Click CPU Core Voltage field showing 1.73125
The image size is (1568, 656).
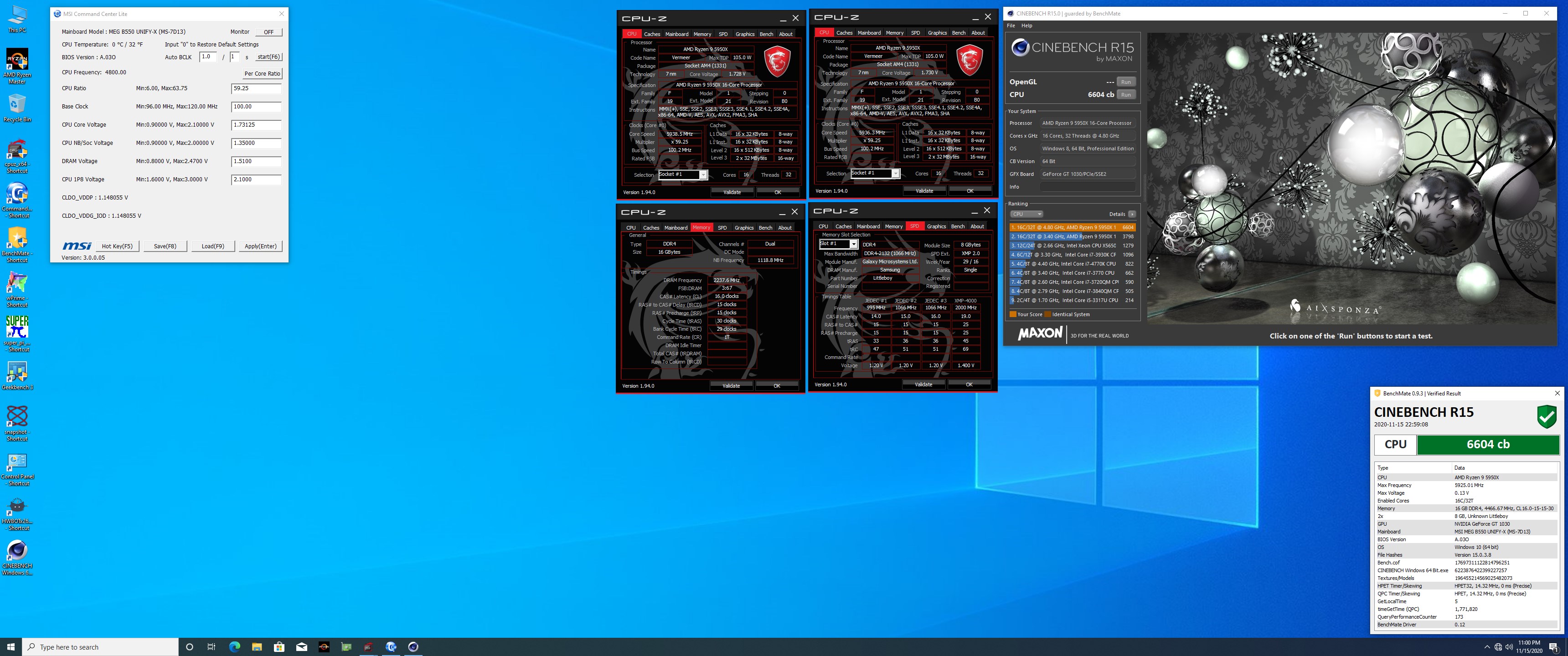(256, 125)
